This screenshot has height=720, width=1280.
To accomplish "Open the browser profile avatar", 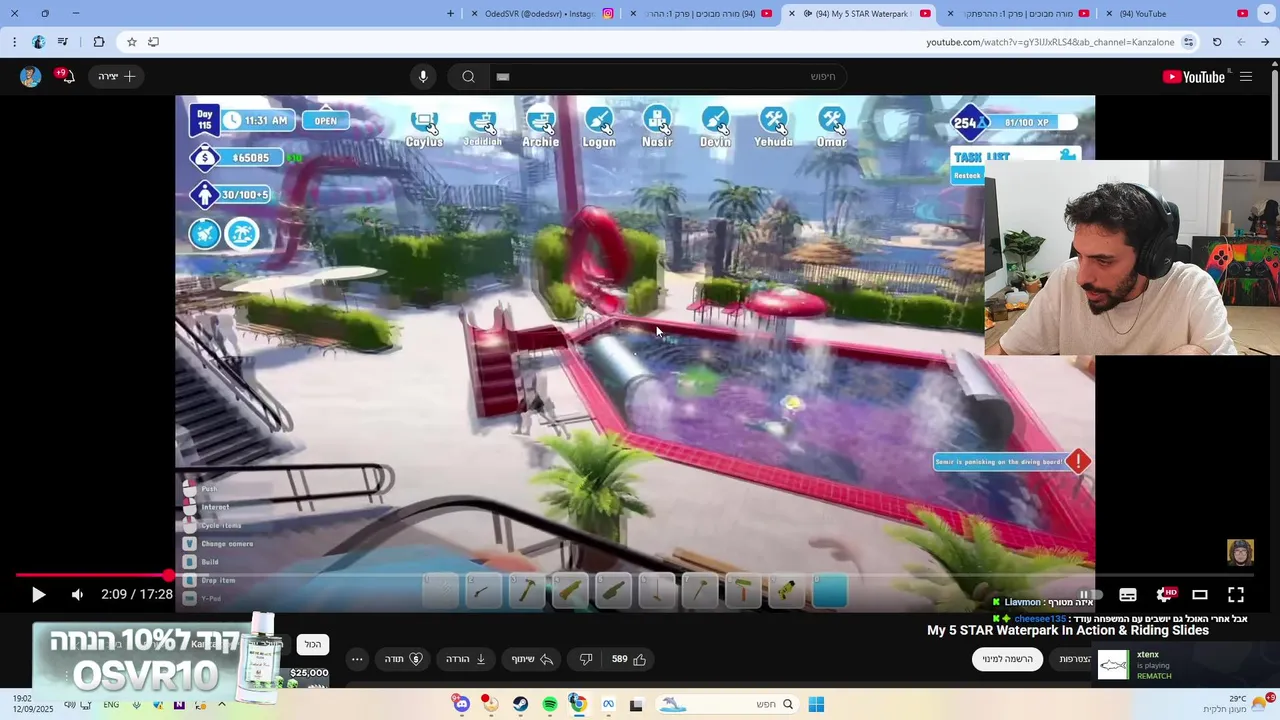I will pyautogui.click(x=38, y=42).
